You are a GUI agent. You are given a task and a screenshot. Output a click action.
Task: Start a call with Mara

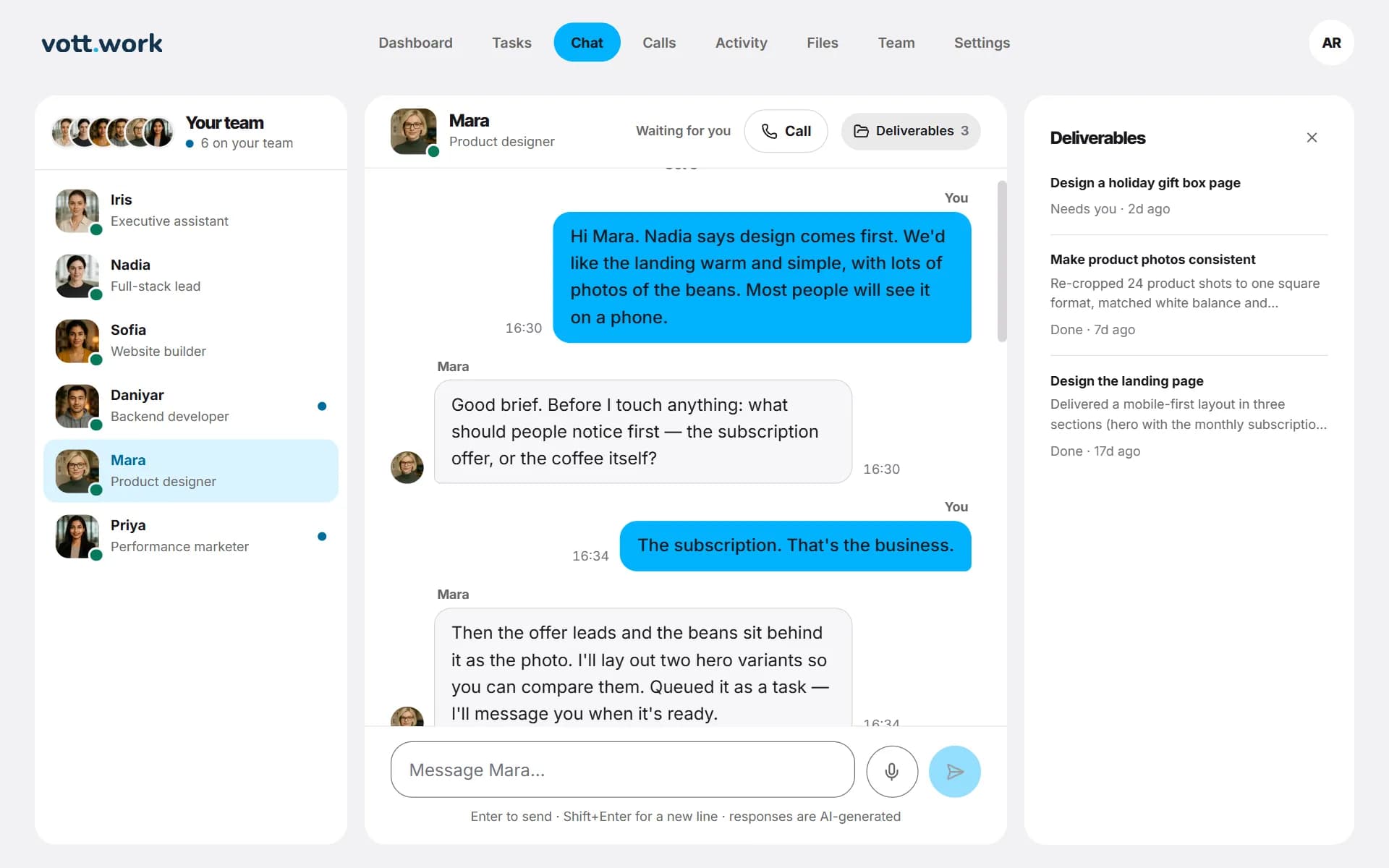tap(786, 131)
